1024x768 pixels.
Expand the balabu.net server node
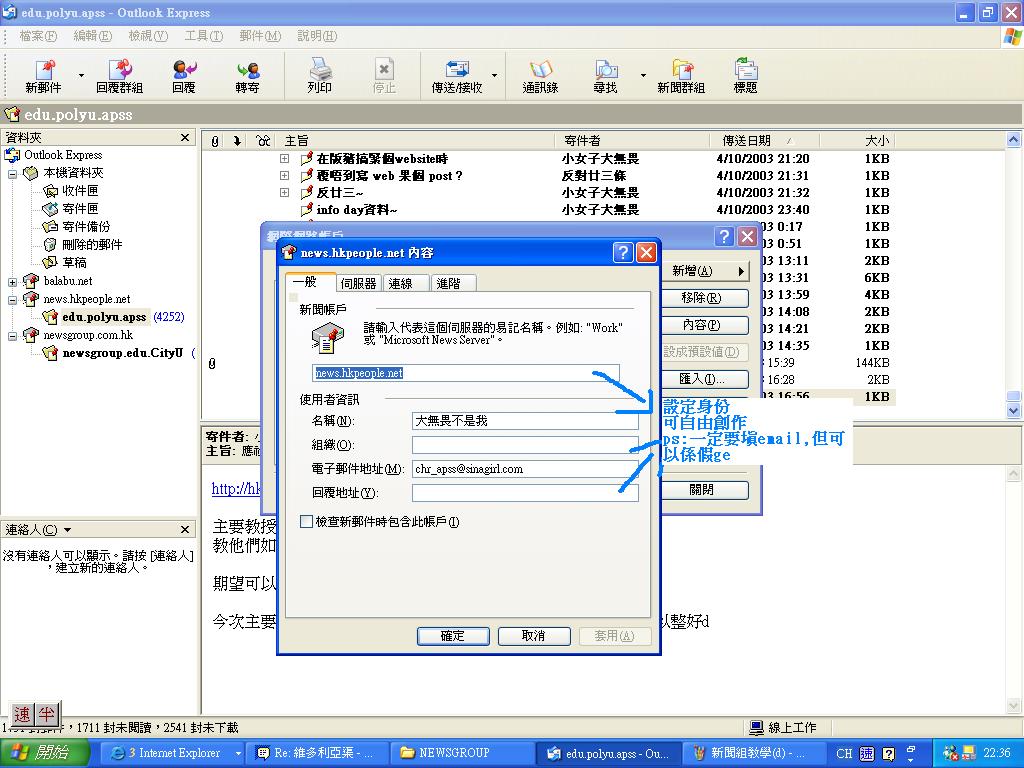click(x=12, y=281)
